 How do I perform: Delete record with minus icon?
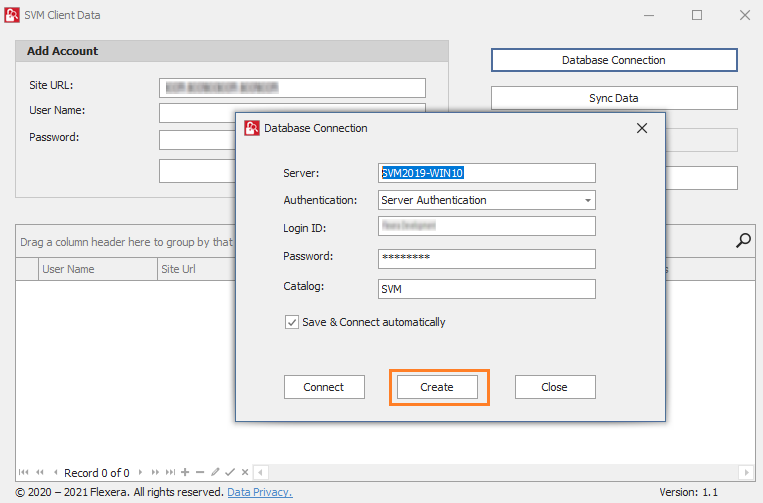[x=200, y=472]
